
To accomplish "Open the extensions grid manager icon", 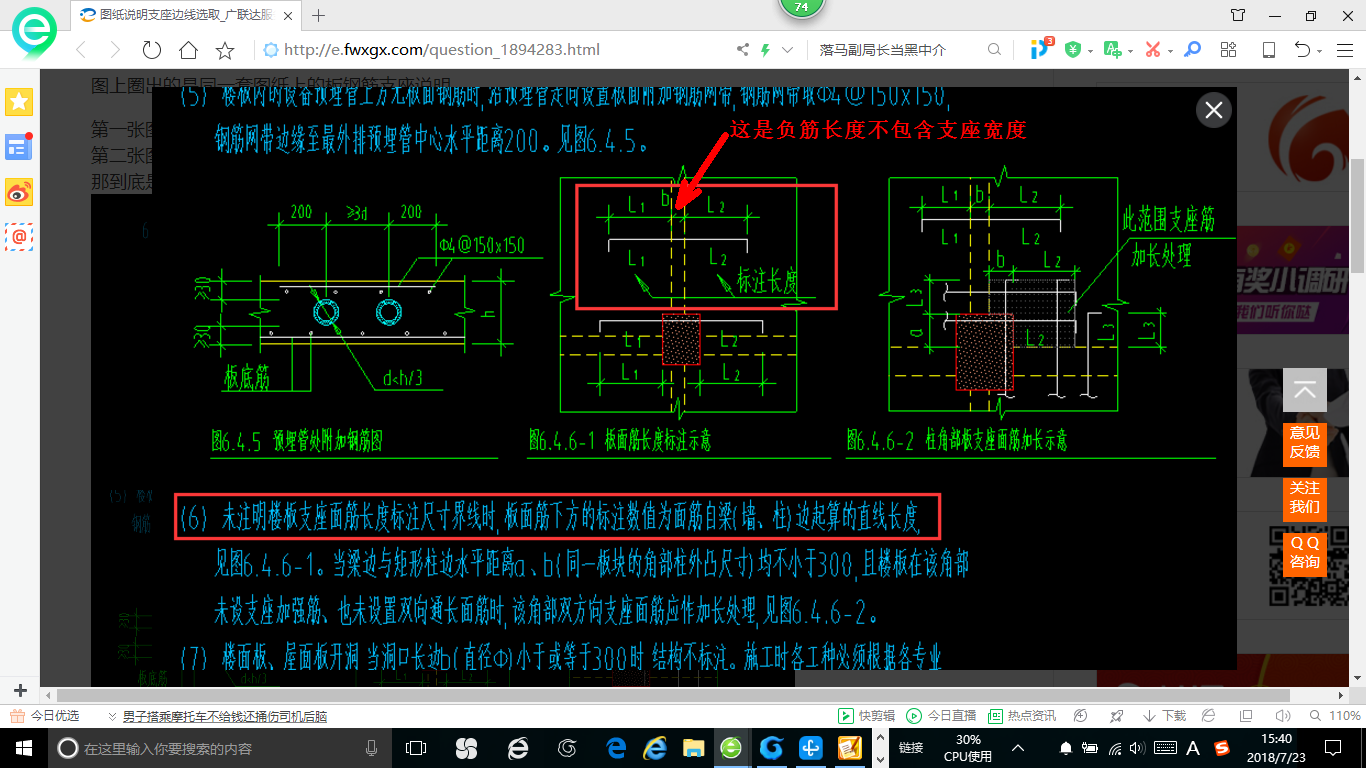I will 1229,50.
